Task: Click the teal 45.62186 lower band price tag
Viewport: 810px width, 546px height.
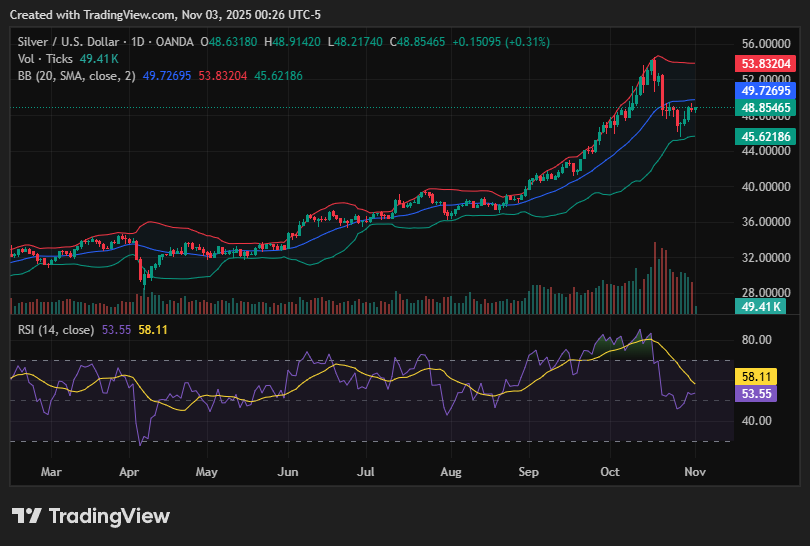Action: coord(766,136)
